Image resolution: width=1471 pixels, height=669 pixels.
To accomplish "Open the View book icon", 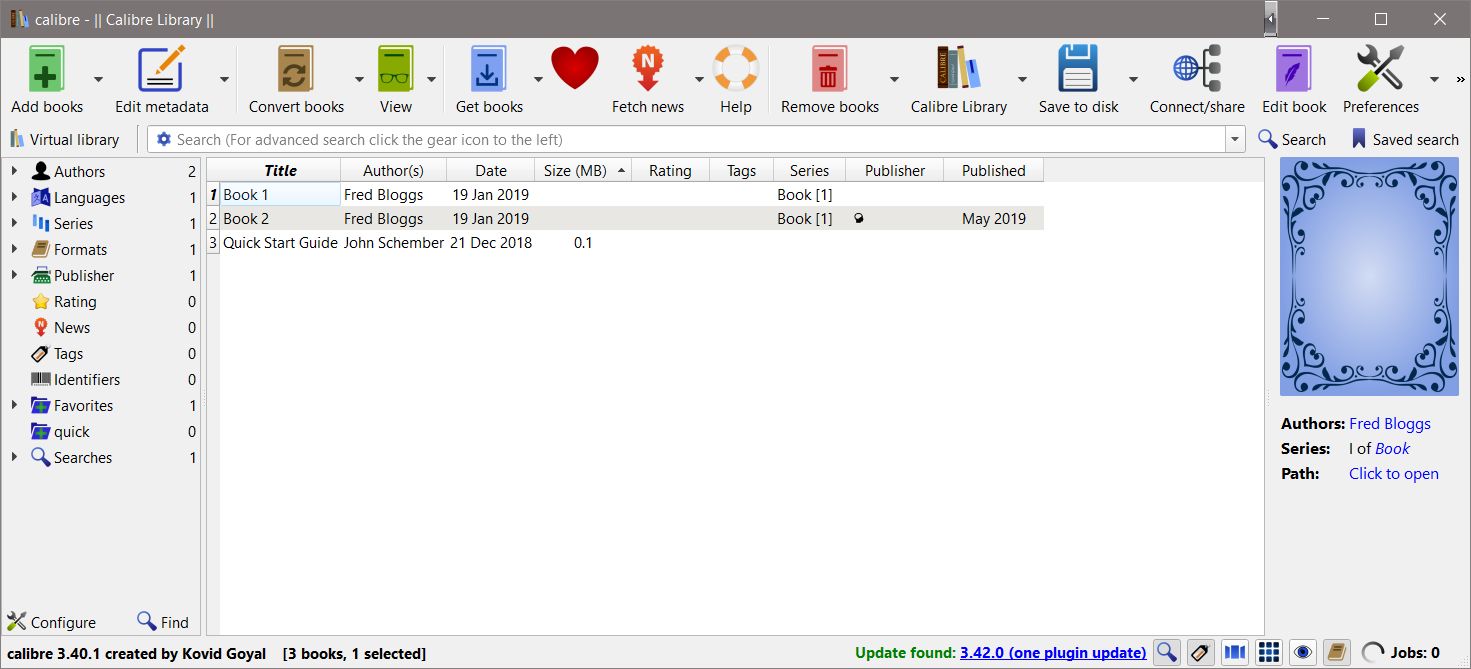I will pos(396,70).
